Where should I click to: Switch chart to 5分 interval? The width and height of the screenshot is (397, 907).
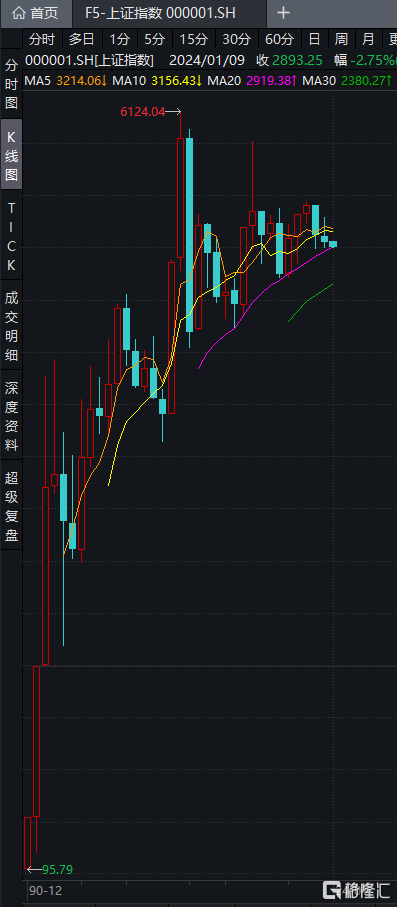(x=155, y=39)
